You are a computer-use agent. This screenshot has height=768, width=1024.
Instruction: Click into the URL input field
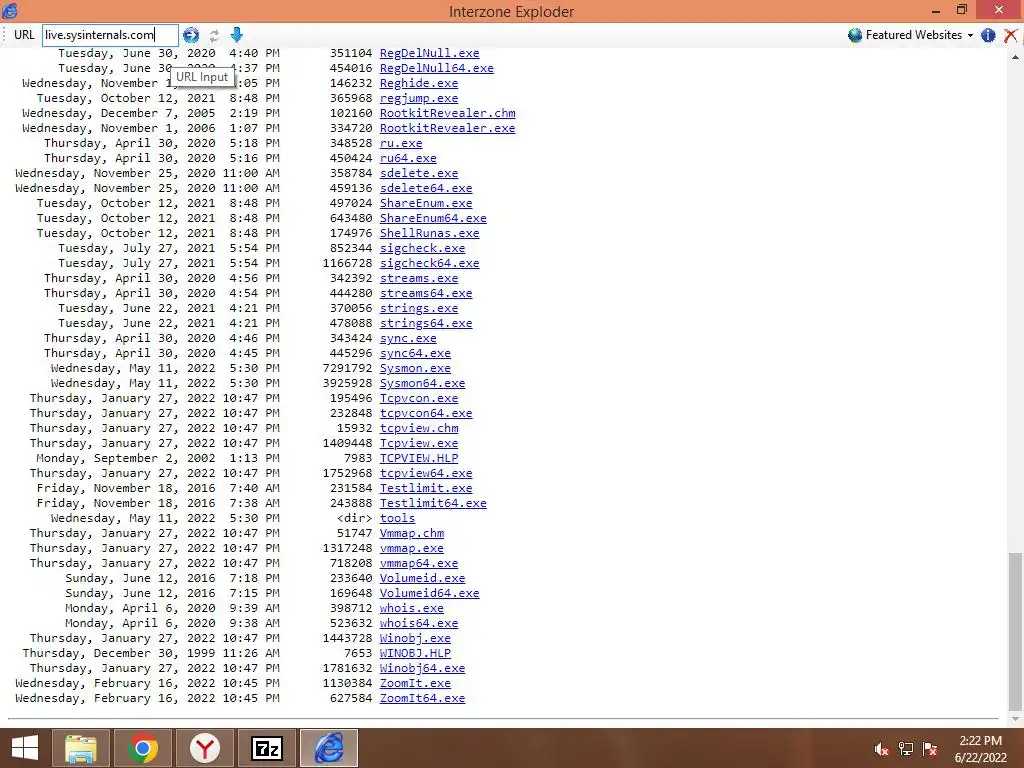110,35
